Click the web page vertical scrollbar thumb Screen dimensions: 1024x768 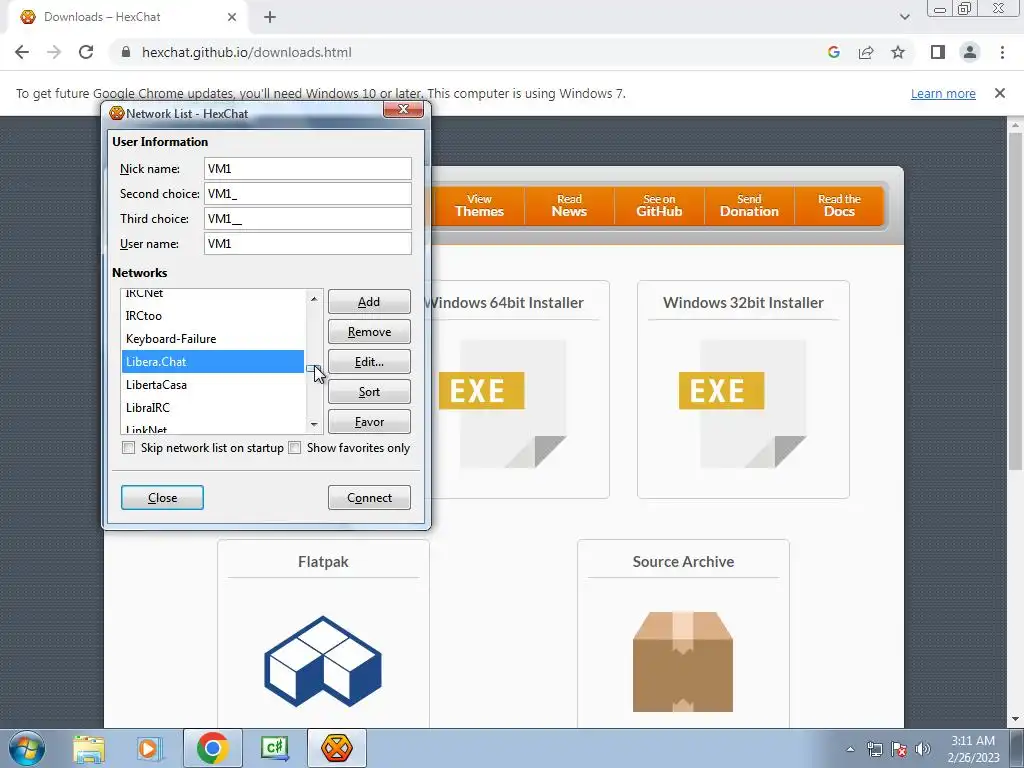[1015, 300]
